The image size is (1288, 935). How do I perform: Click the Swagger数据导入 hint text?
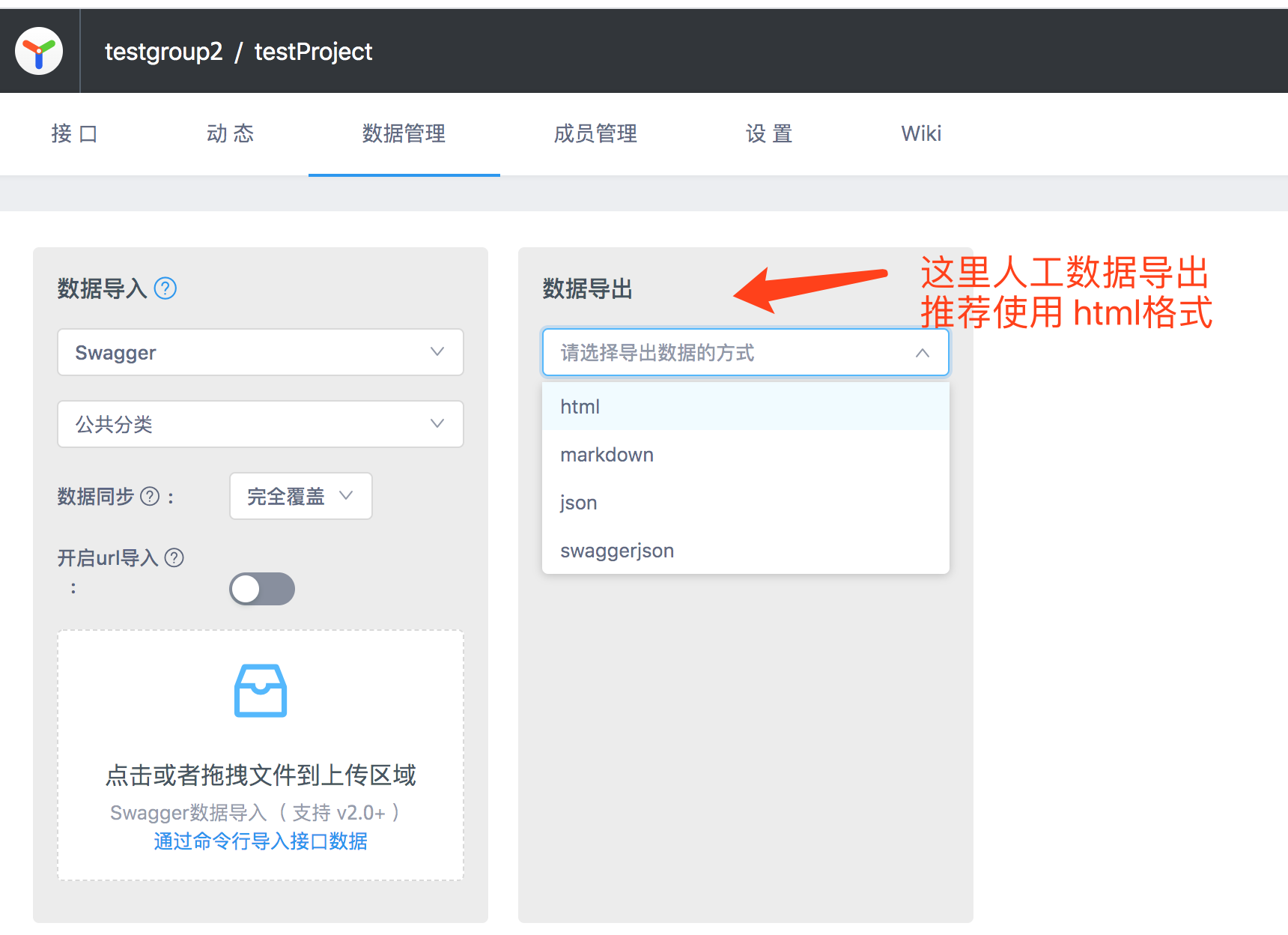click(x=255, y=812)
